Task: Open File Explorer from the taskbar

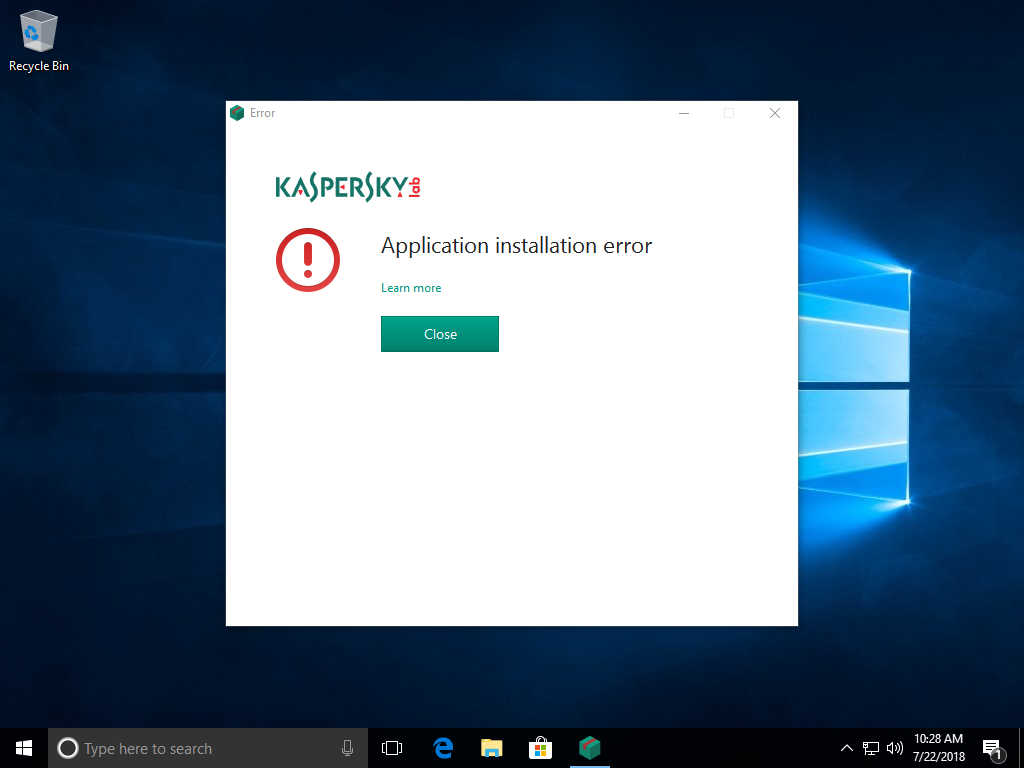Action: (x=491, y=748)
